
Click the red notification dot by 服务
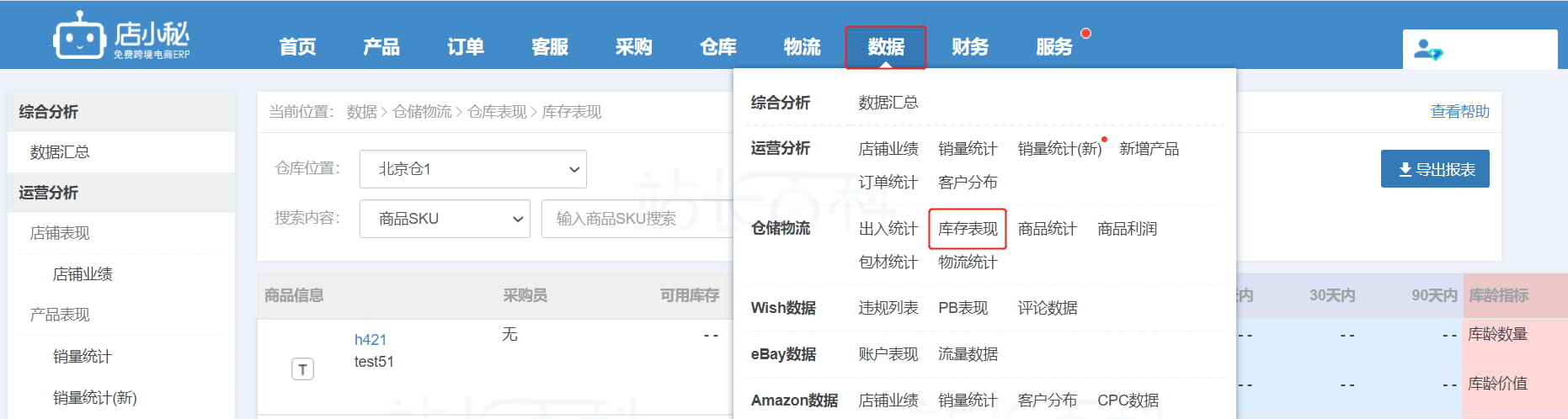pyautogui.click(x=1085, y=34)
